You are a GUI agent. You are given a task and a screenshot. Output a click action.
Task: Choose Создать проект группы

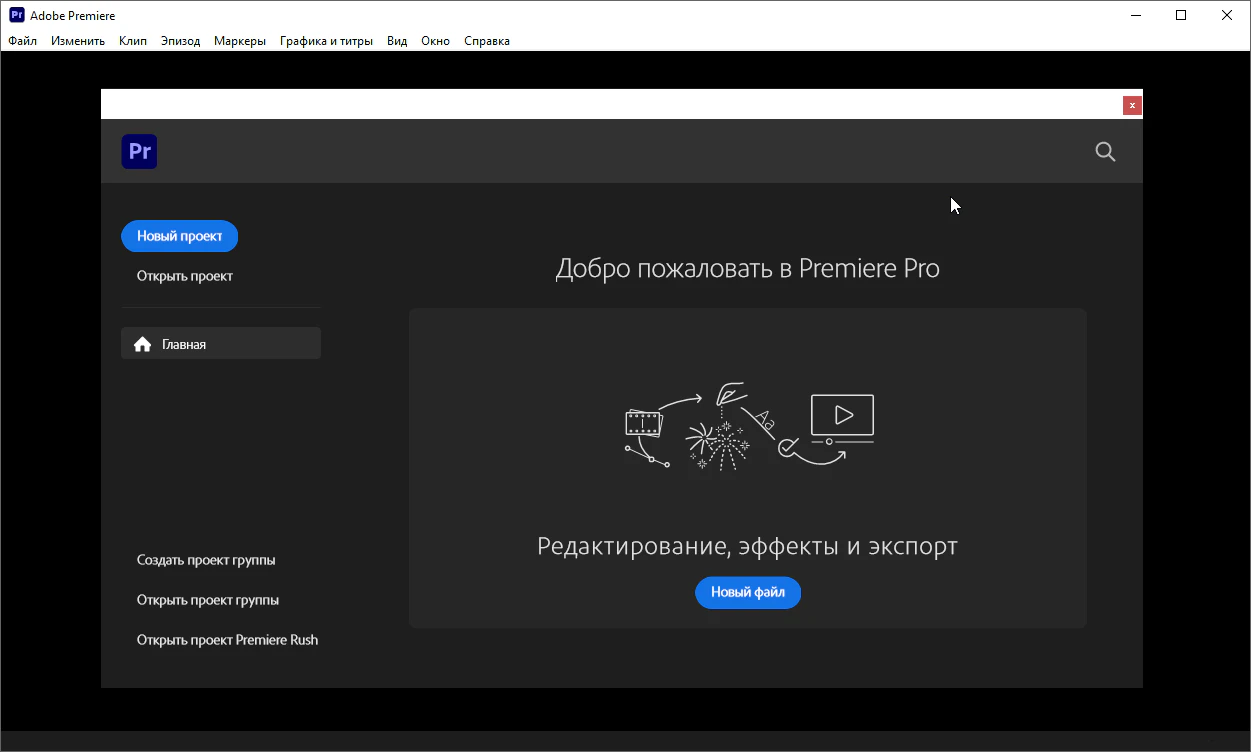pyautogui.click(x=206, y=560)
